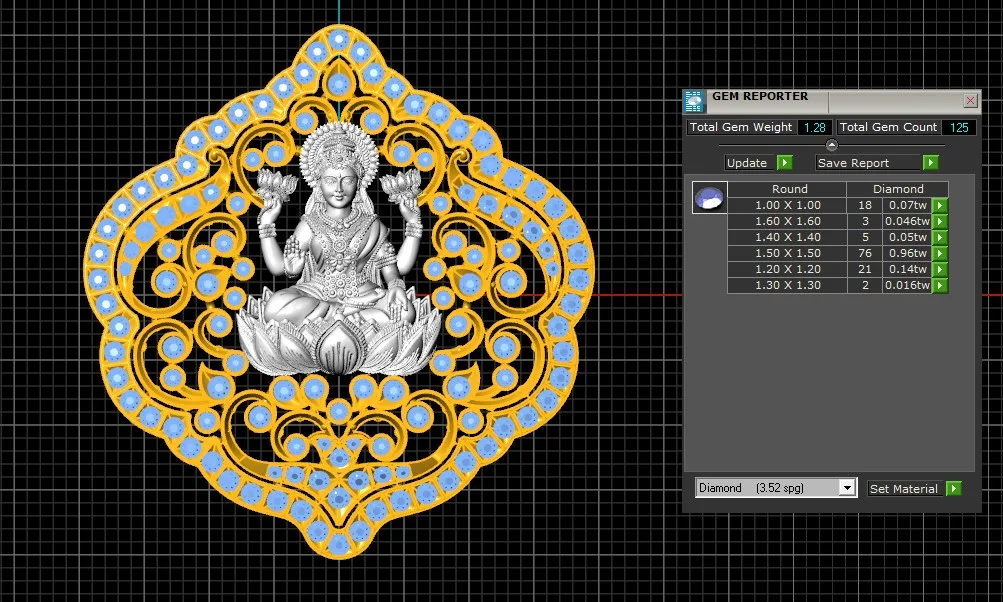1003x602 pixels.
Task: Hit the green arrow for 1.40 X 1.40 row
Action: point(939,237)
